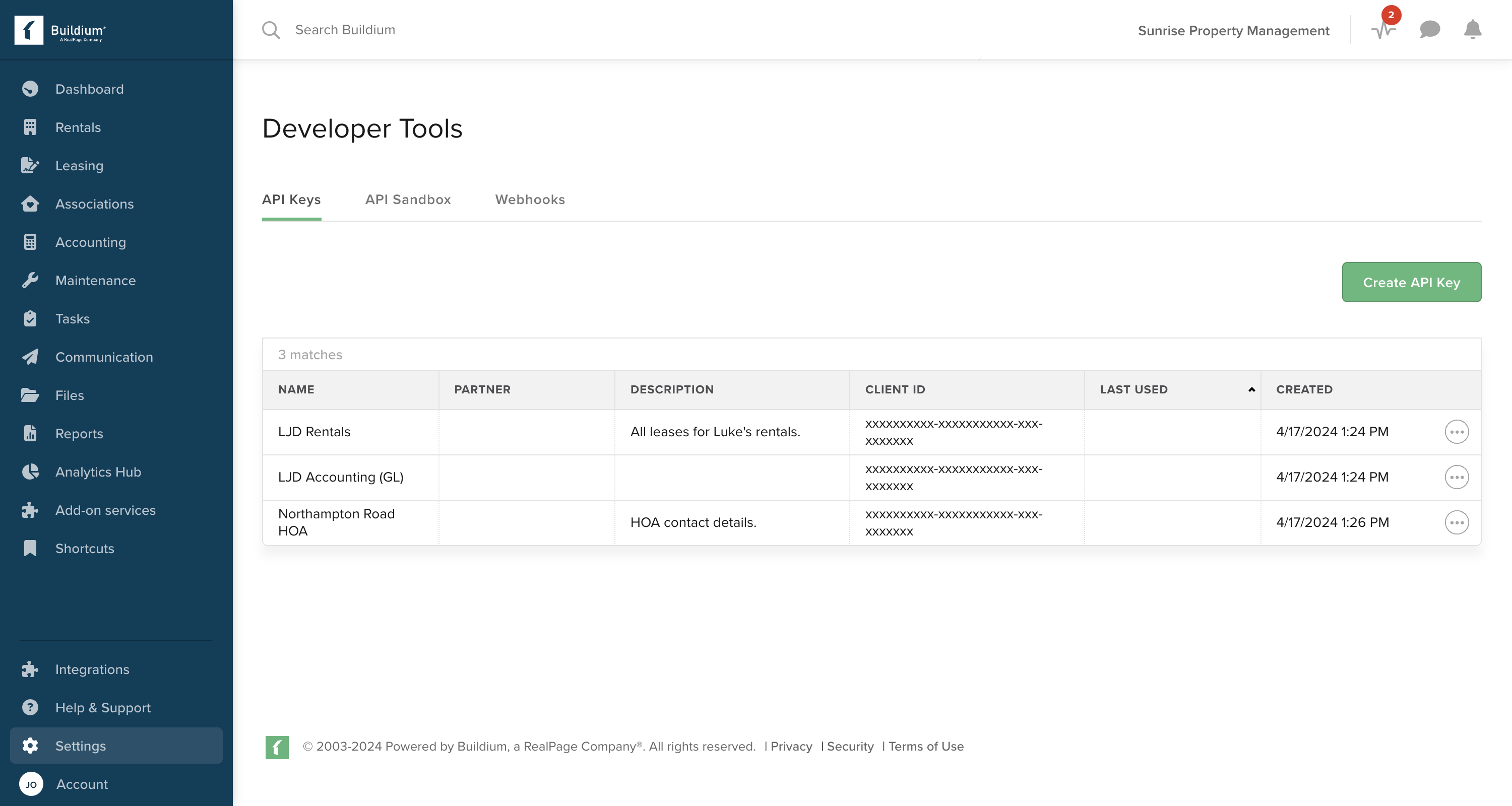Click Sunrise Property Management company name
Viewport: 1512px width, 806px height.
1233,31
